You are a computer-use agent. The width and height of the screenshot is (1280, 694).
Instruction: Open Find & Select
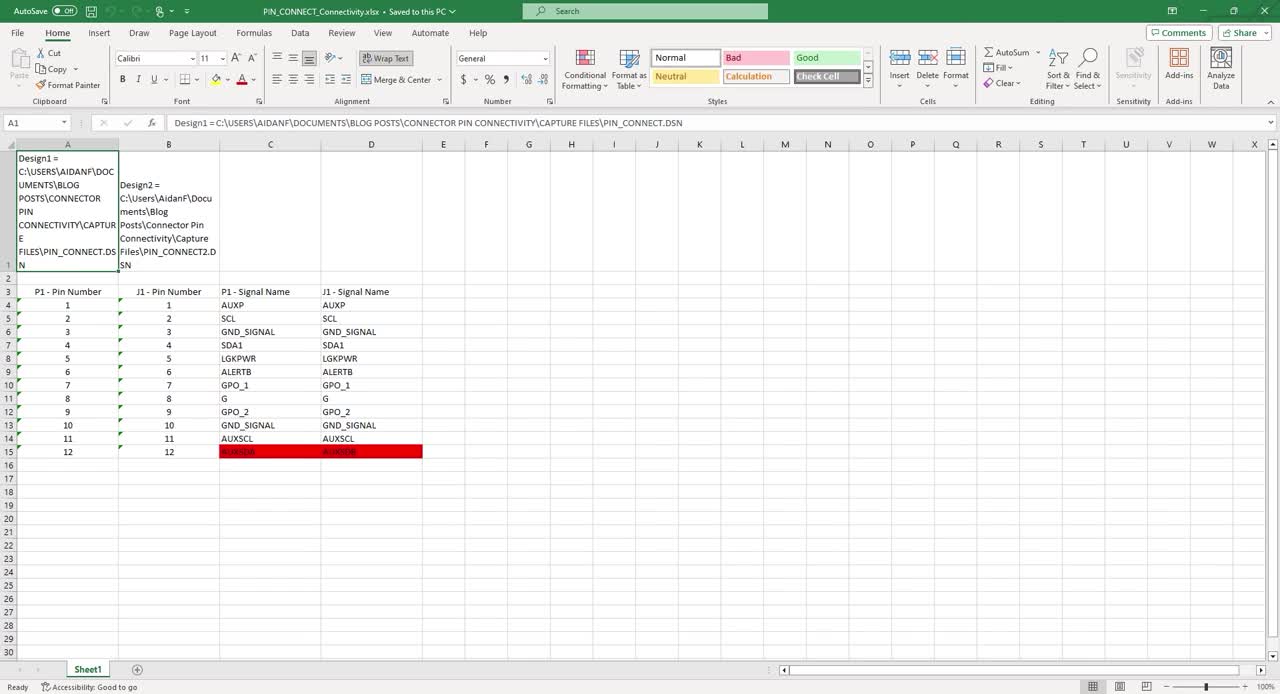click(1088, 68)
